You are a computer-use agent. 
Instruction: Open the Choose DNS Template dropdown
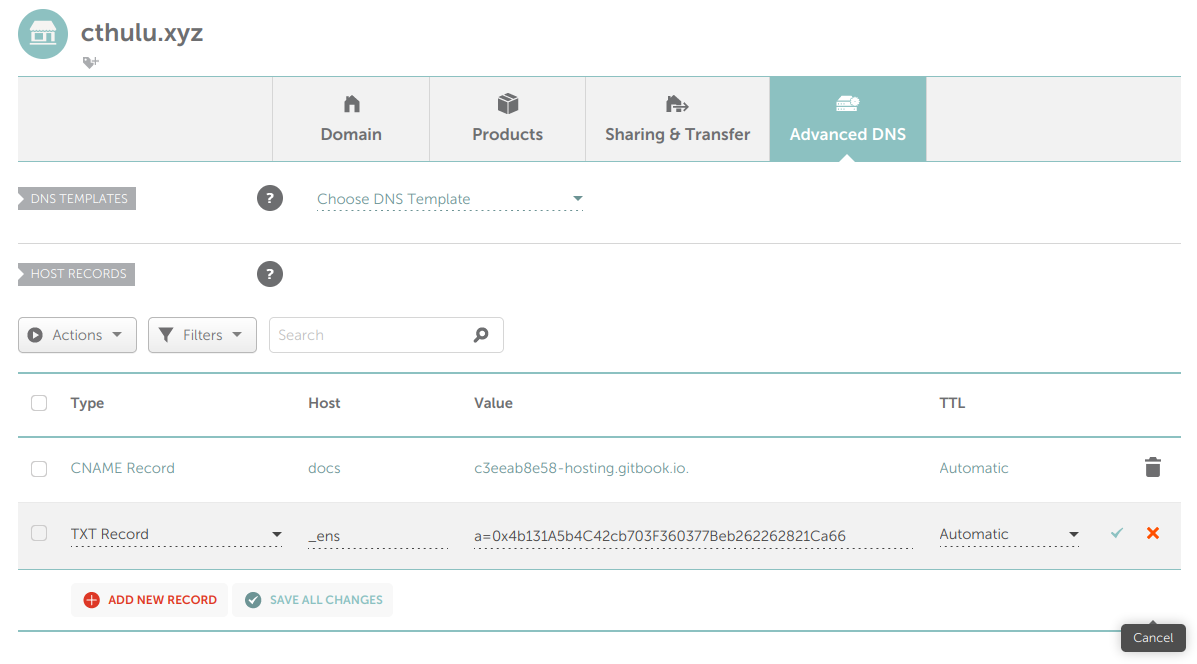[449, 199]
